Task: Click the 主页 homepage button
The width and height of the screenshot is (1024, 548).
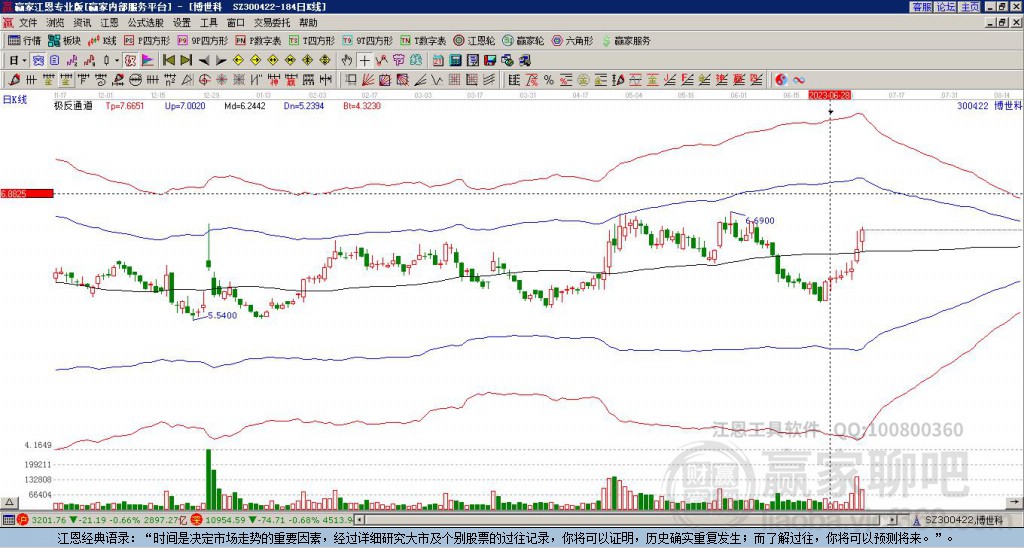Action: pos(970,7)
